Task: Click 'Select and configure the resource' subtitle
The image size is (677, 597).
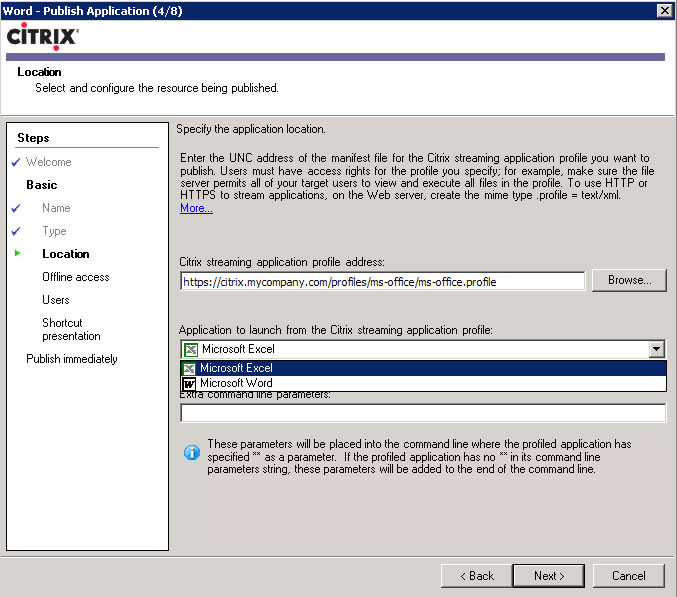Action: click(x=157, y=88)
